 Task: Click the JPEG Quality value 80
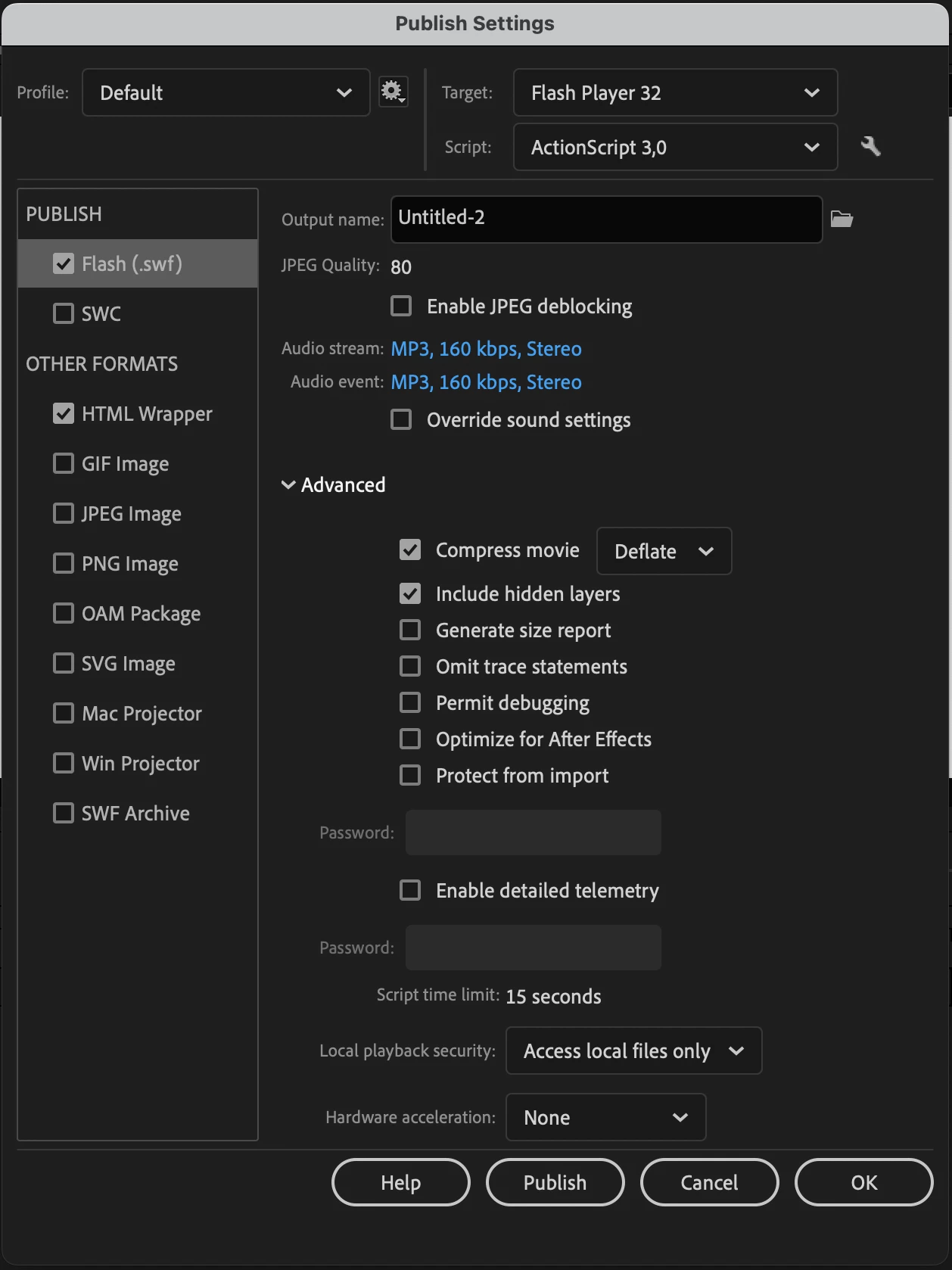pyautogui.click(x=401, y=267)
